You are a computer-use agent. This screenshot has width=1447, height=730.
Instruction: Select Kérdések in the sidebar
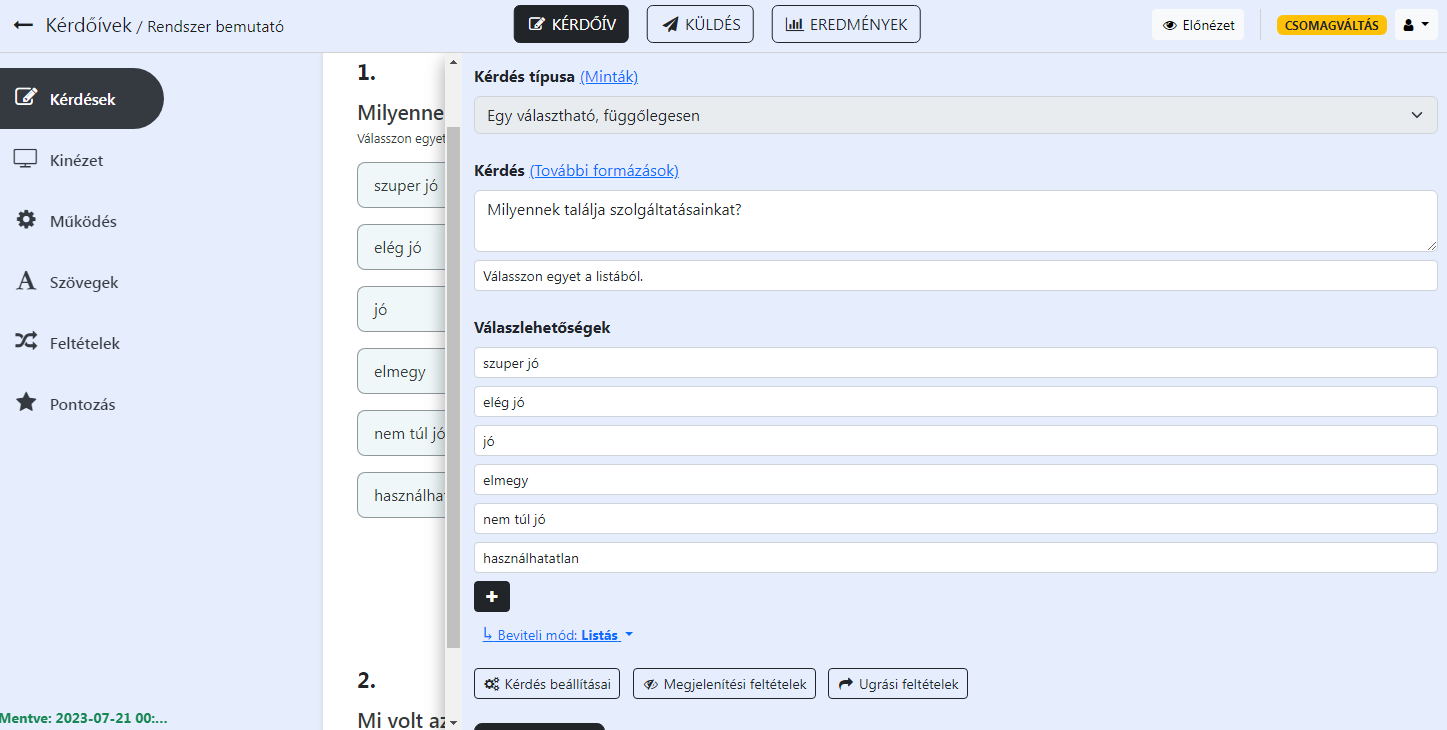coord(81,99)
